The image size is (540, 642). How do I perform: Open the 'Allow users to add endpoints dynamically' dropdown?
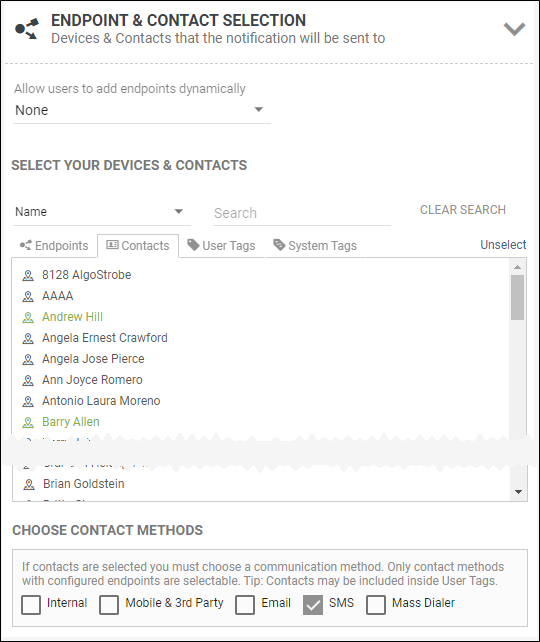142,110
